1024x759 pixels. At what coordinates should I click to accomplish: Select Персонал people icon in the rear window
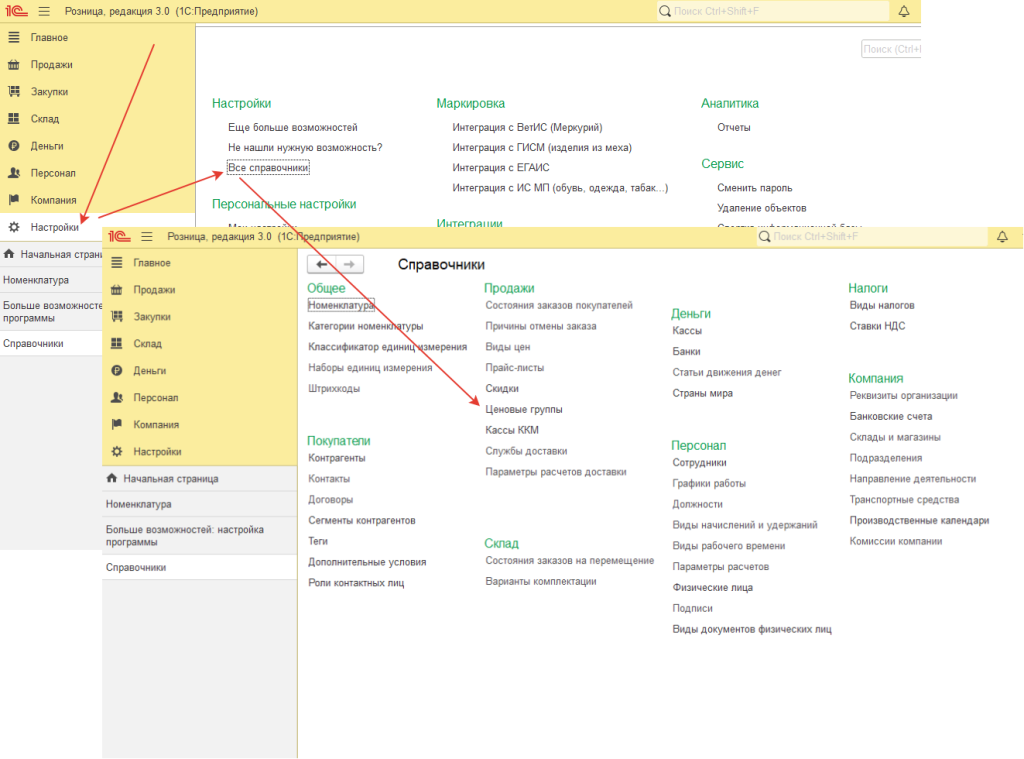tap(14, 172)
